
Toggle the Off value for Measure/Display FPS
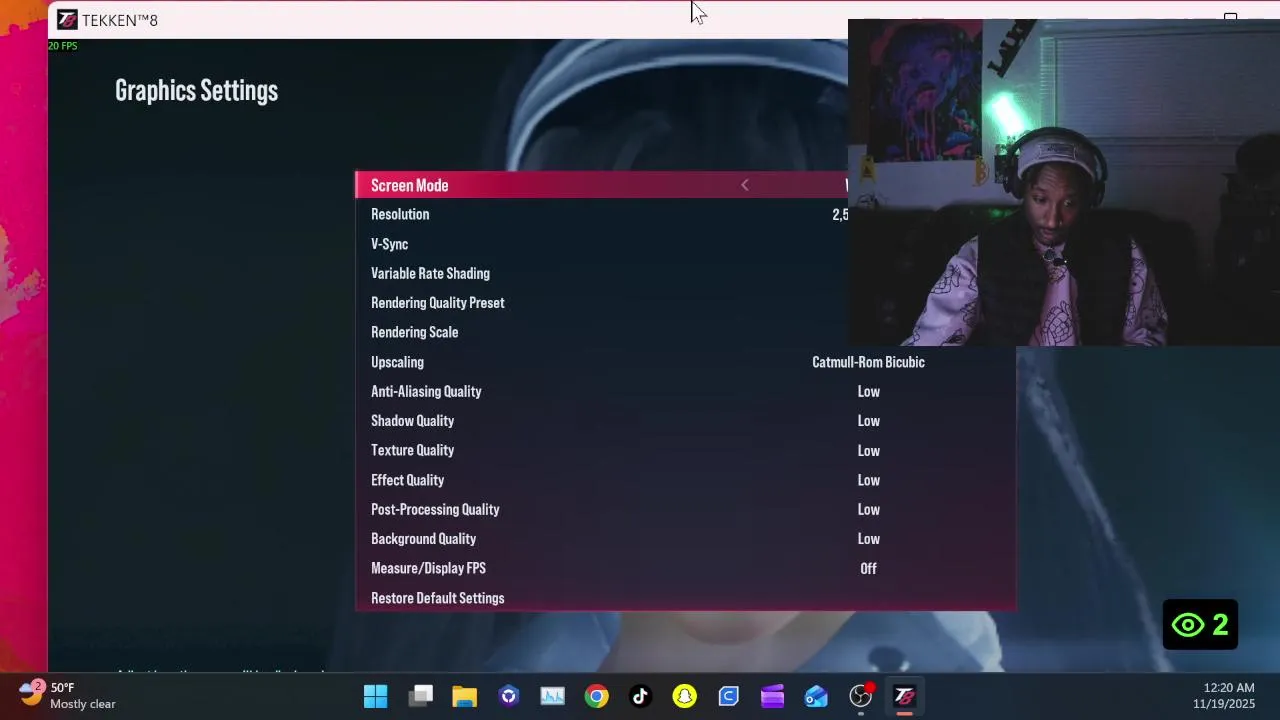[868, 568]
